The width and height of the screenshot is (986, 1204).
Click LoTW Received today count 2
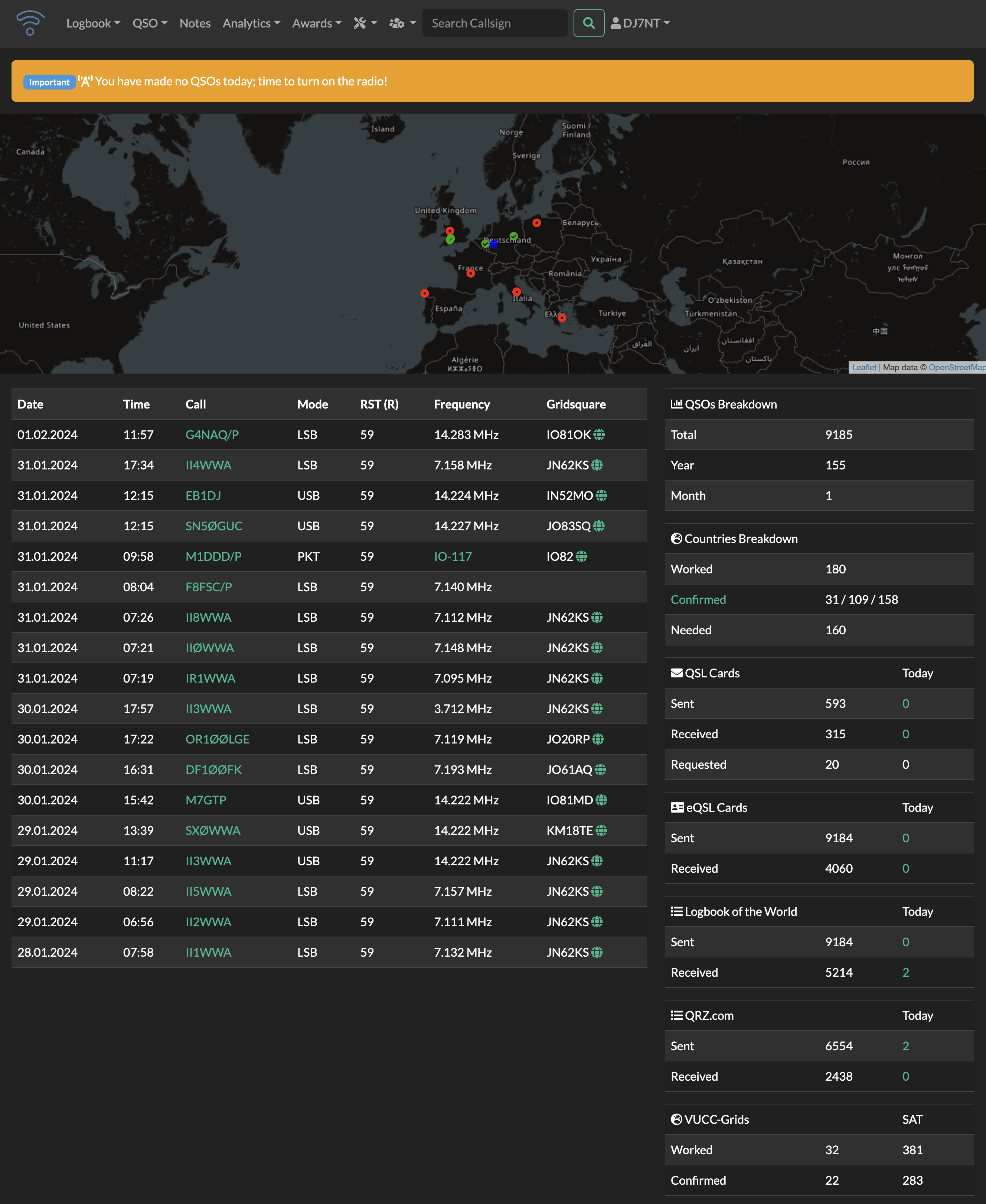[905, 972]
